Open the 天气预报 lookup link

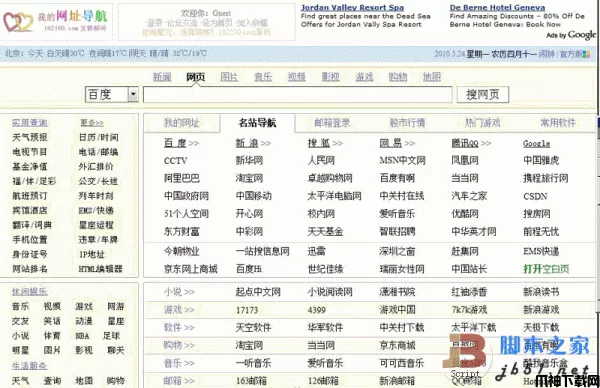(30, 137)
